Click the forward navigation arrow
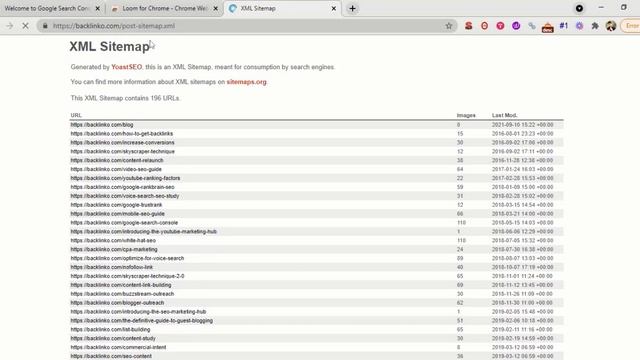The image size is (640, 360). (x=9, y=26)
